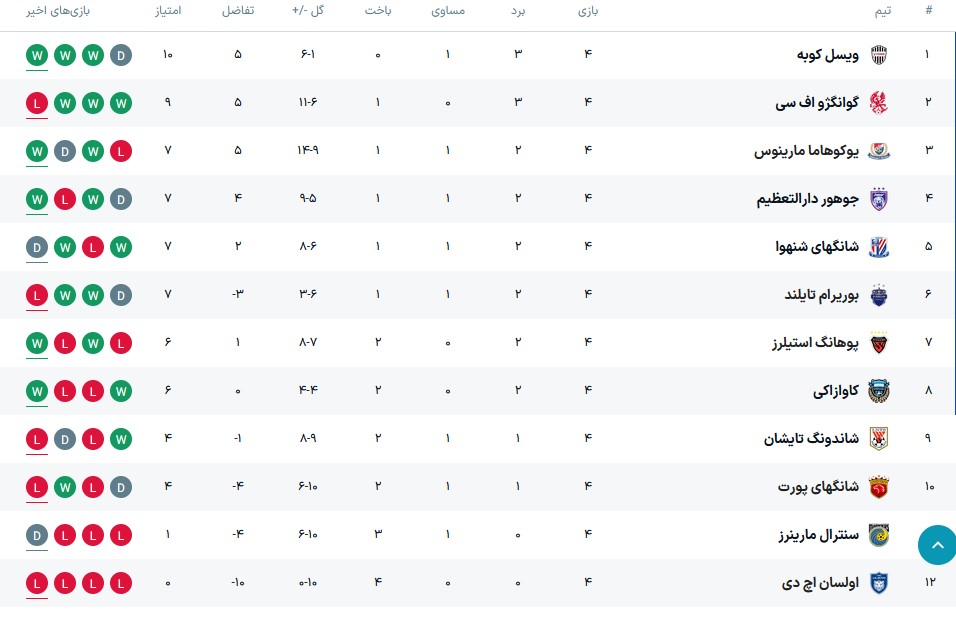Click the Pohang Steelers logo

tap(878, 343)
